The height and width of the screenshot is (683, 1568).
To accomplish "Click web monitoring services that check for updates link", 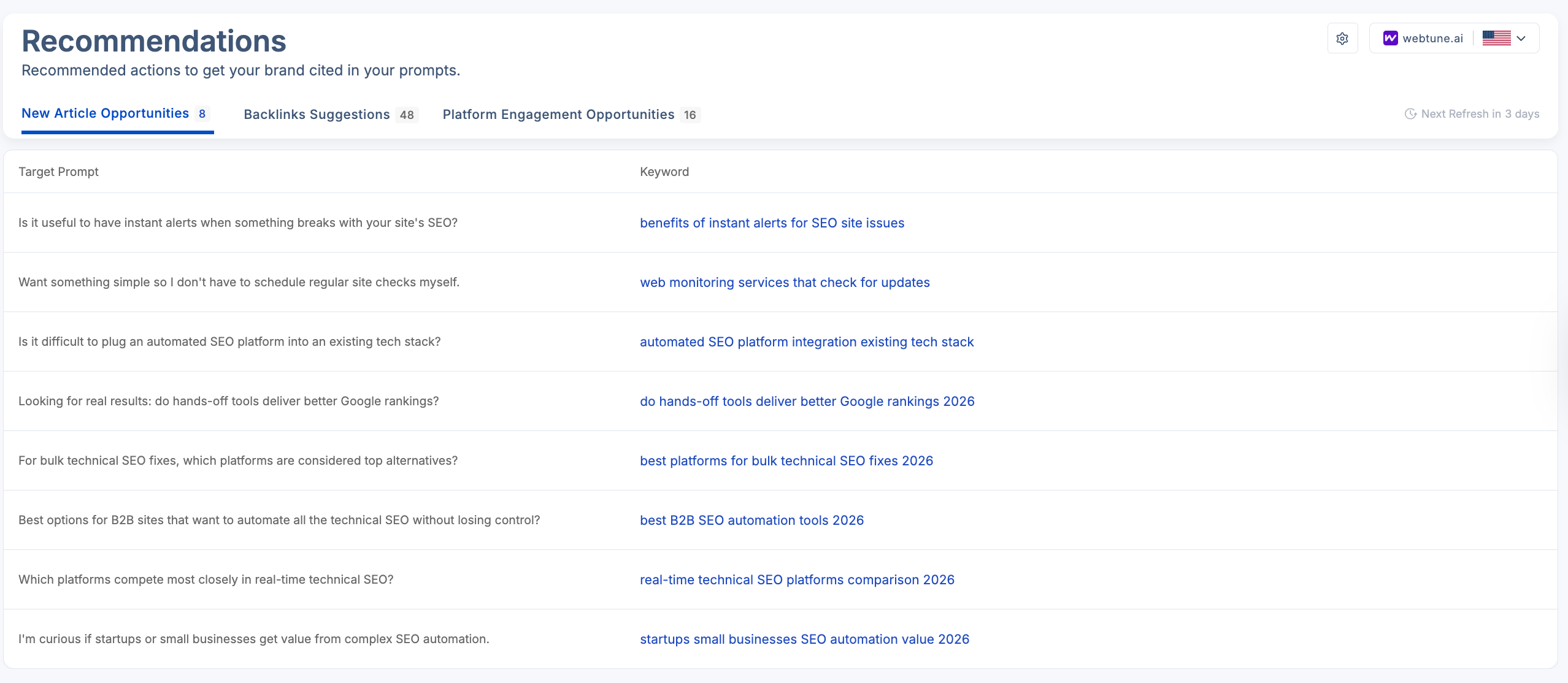I will coord(785,282).
